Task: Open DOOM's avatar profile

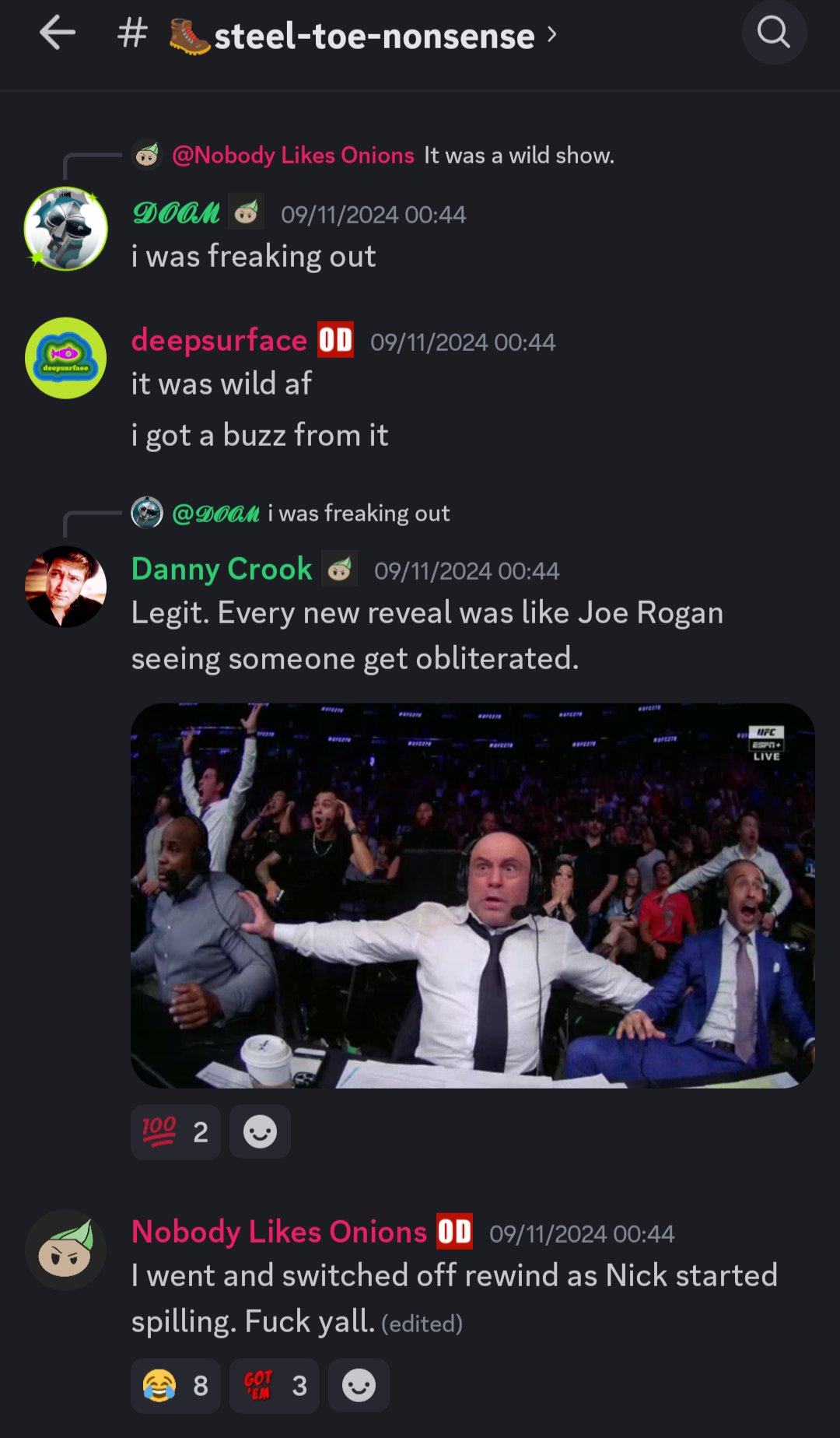Action: click(66, 229)
